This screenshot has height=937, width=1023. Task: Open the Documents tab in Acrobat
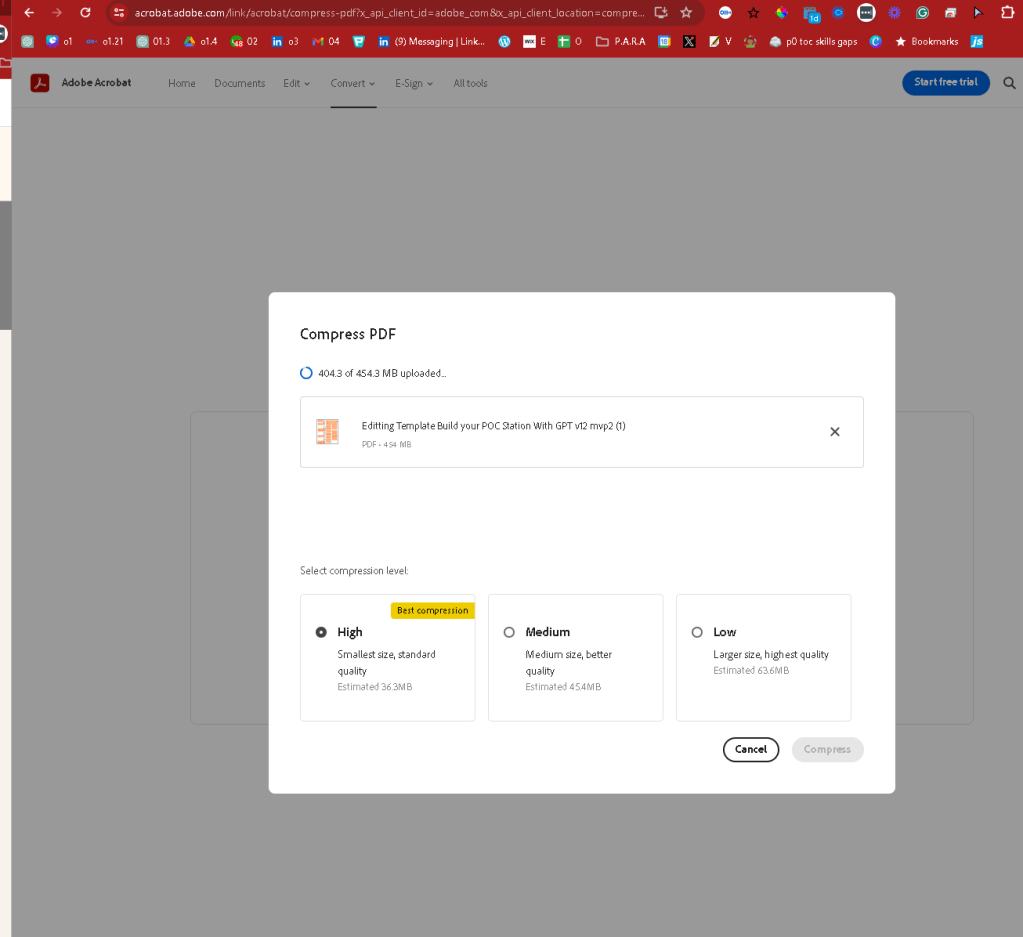pos(239,83)
